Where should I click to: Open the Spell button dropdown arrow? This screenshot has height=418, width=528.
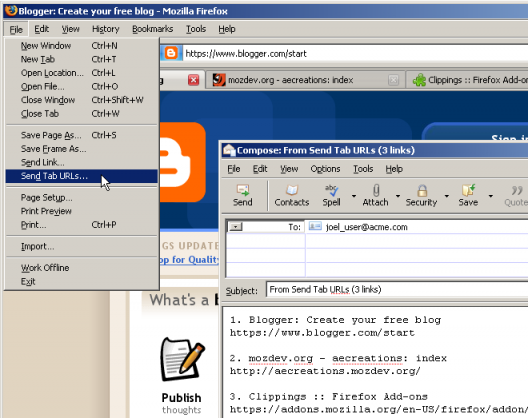coord(354,196)
